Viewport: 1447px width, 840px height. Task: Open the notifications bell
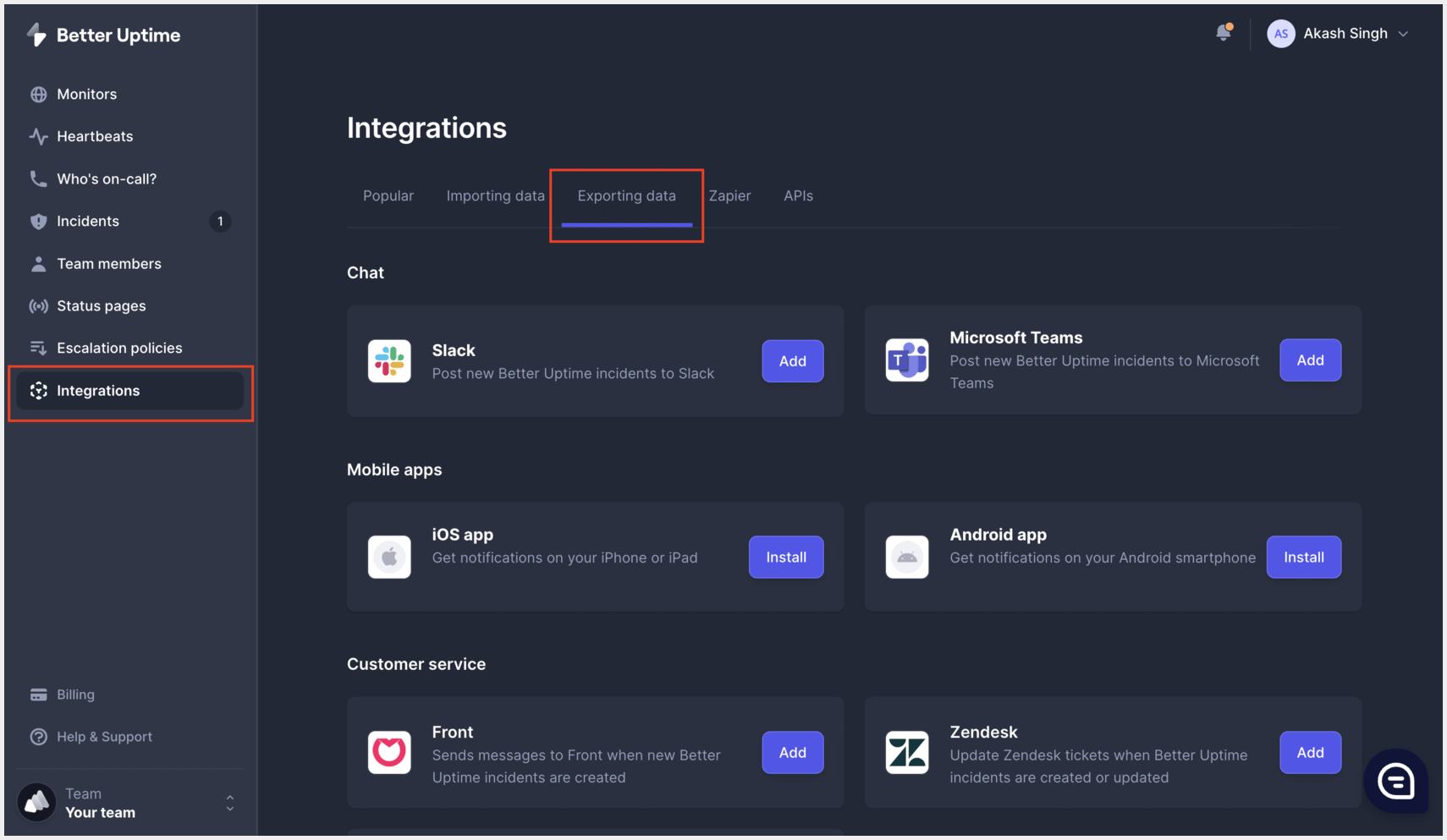point(1224,32)
